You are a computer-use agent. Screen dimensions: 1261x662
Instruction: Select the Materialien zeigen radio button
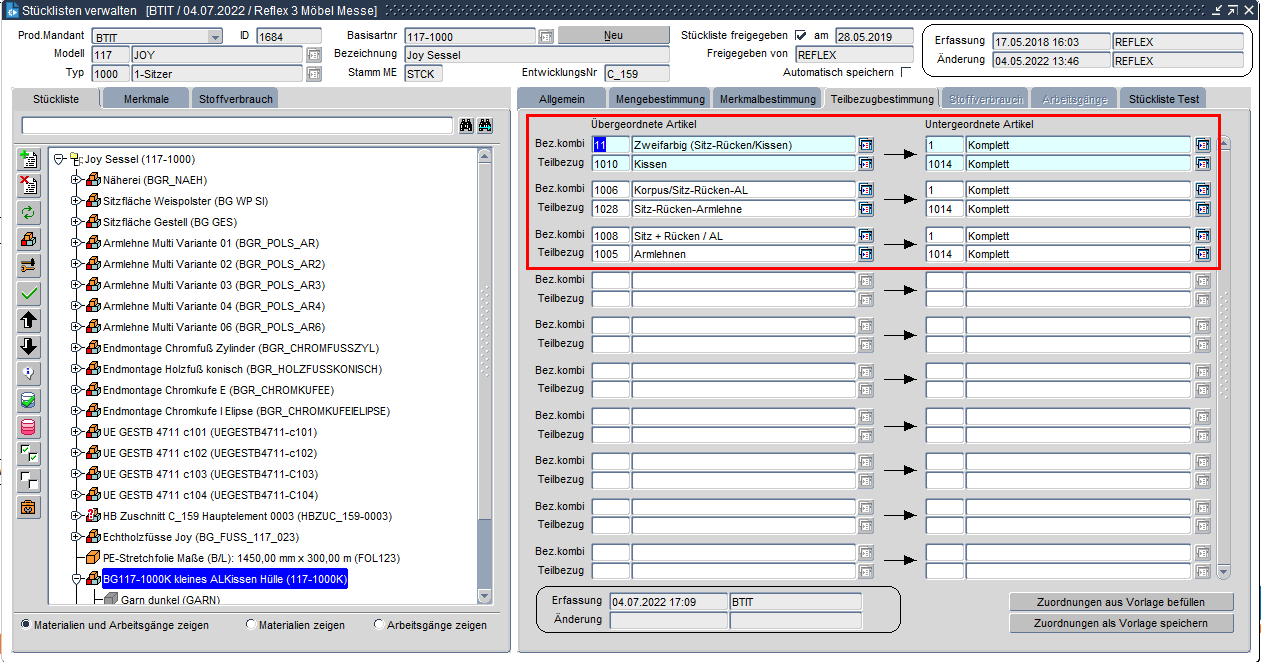[250, 625]
